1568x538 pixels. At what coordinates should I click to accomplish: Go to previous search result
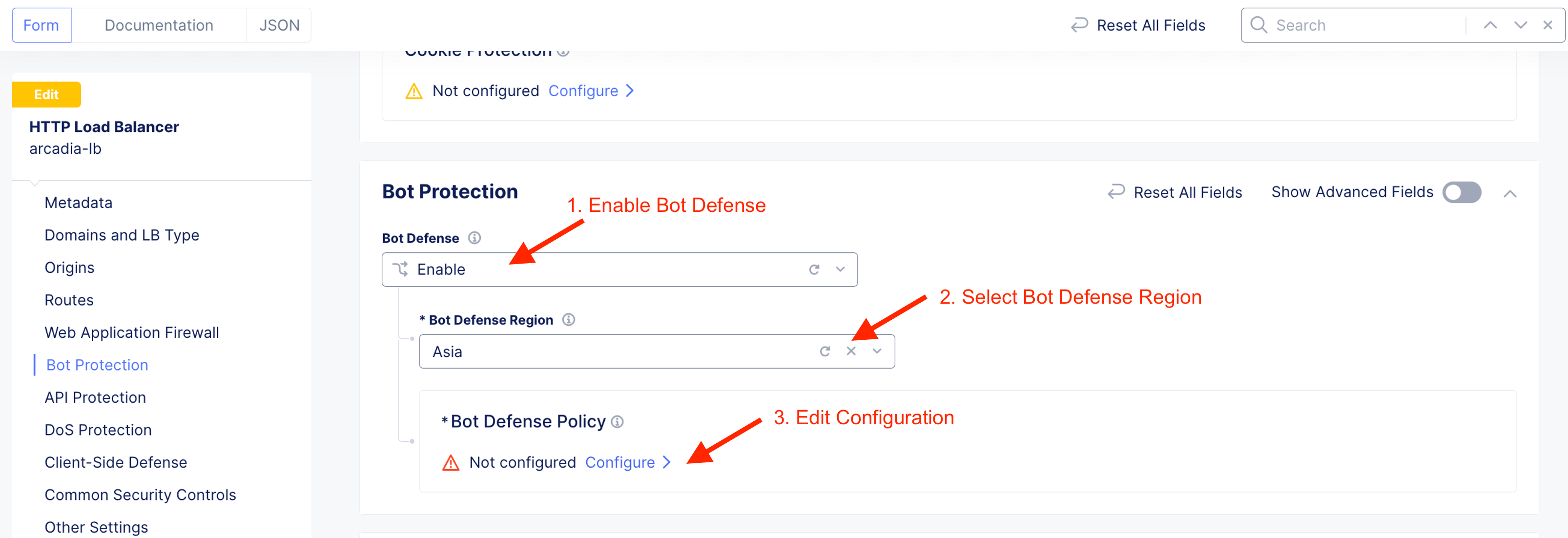click(1490, 25)
